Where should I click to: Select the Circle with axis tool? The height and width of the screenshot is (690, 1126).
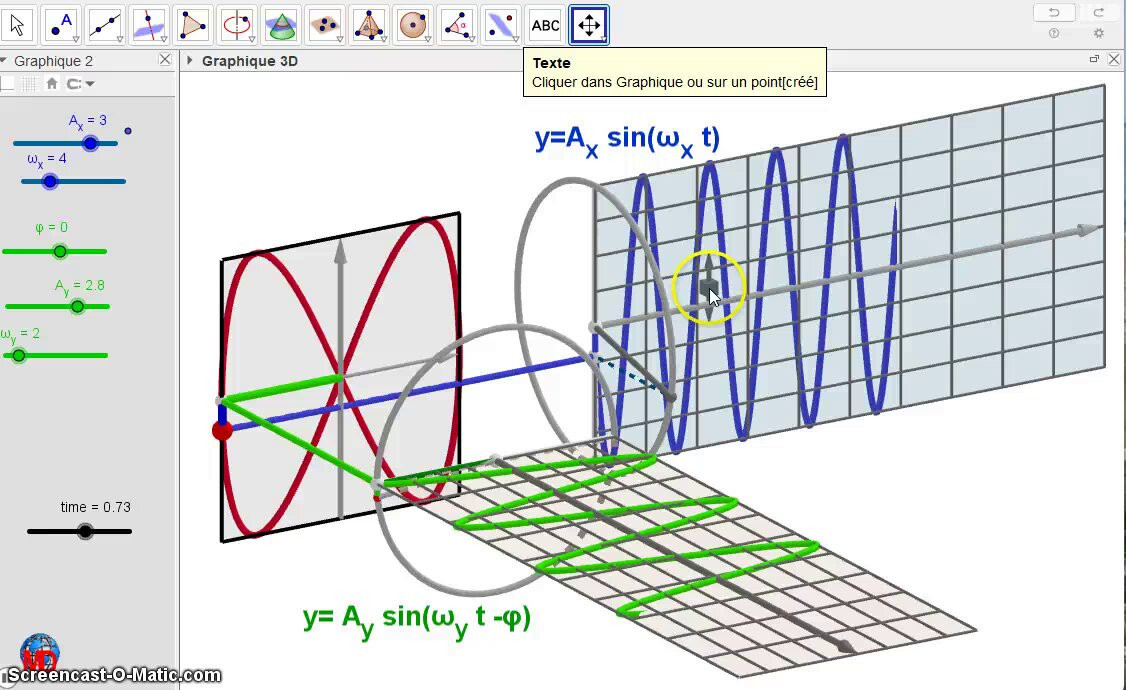tap(237, 25)
